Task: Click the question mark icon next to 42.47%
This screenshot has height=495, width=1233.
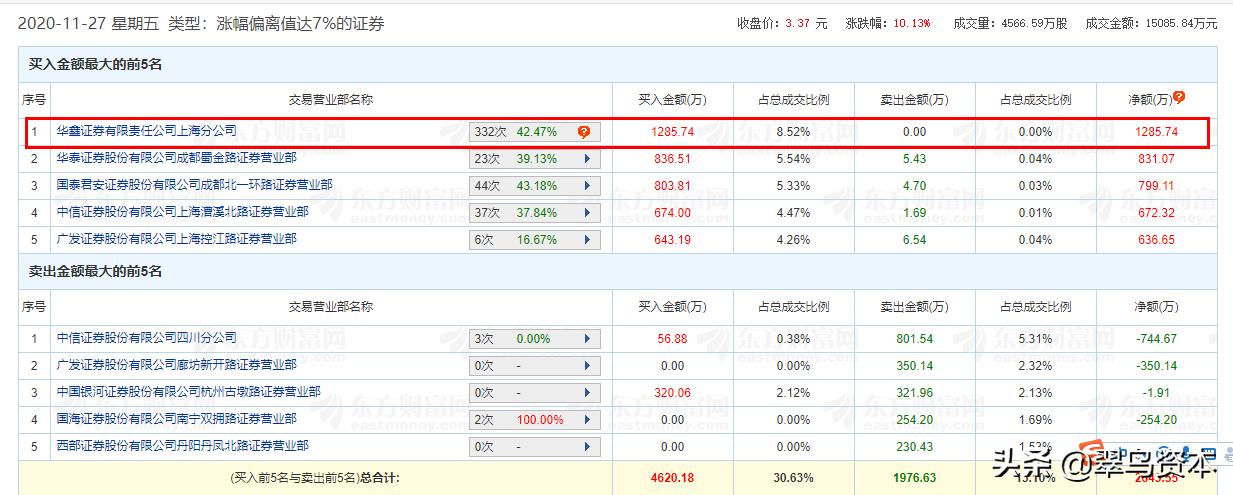Action: click(x=584, y=131)
